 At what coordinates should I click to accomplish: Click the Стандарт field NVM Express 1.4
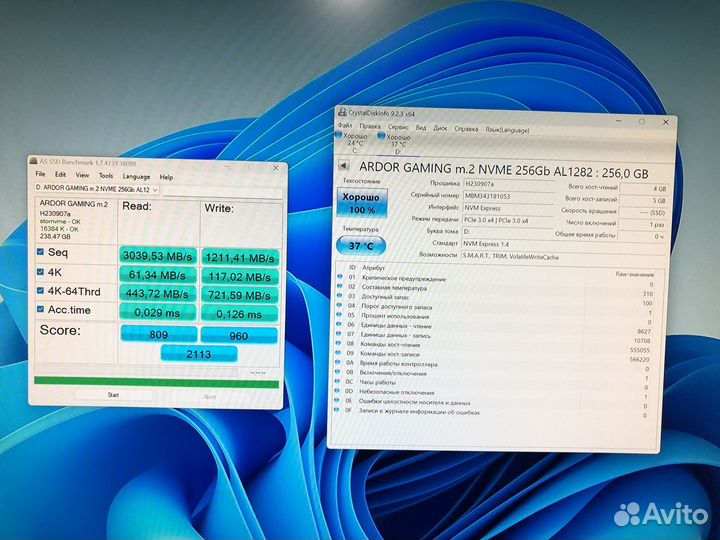click(564, 245)
